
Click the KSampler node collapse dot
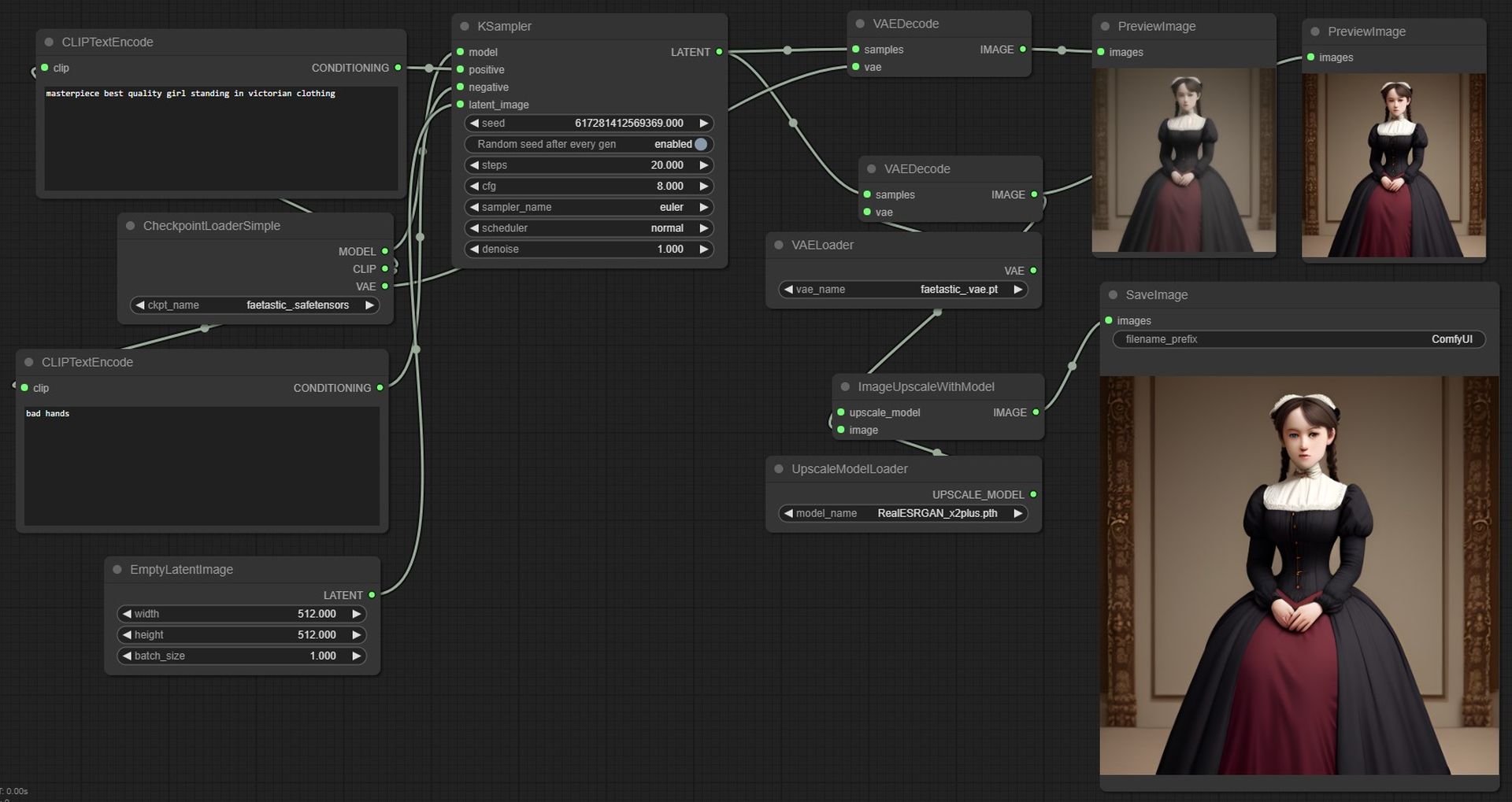(465, 27)
